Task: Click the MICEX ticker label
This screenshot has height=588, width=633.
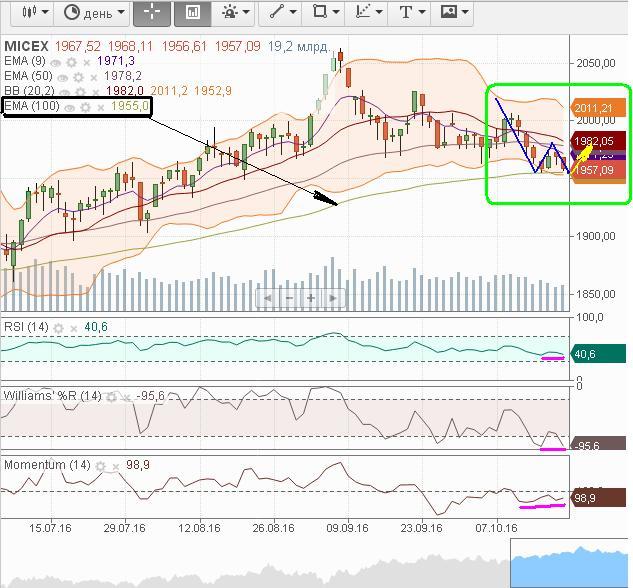Action: pos(26,46)
